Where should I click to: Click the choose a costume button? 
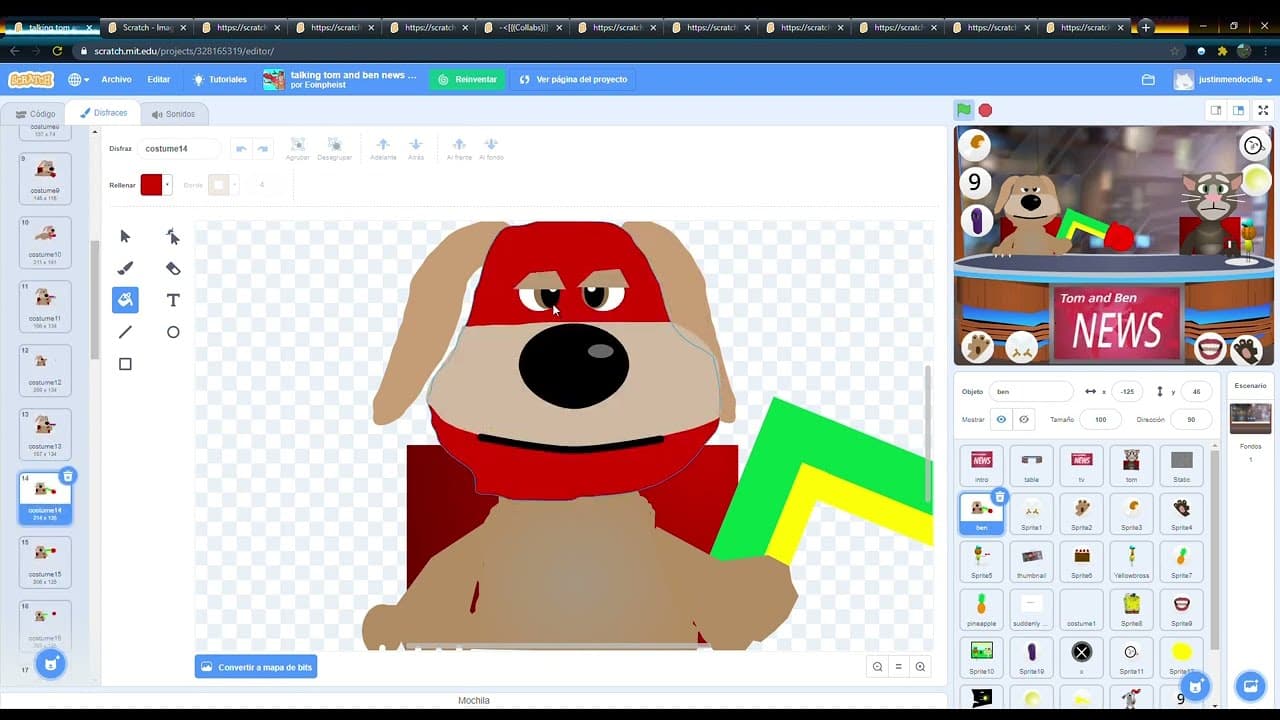pyautogui.click(x=51, y=664)
